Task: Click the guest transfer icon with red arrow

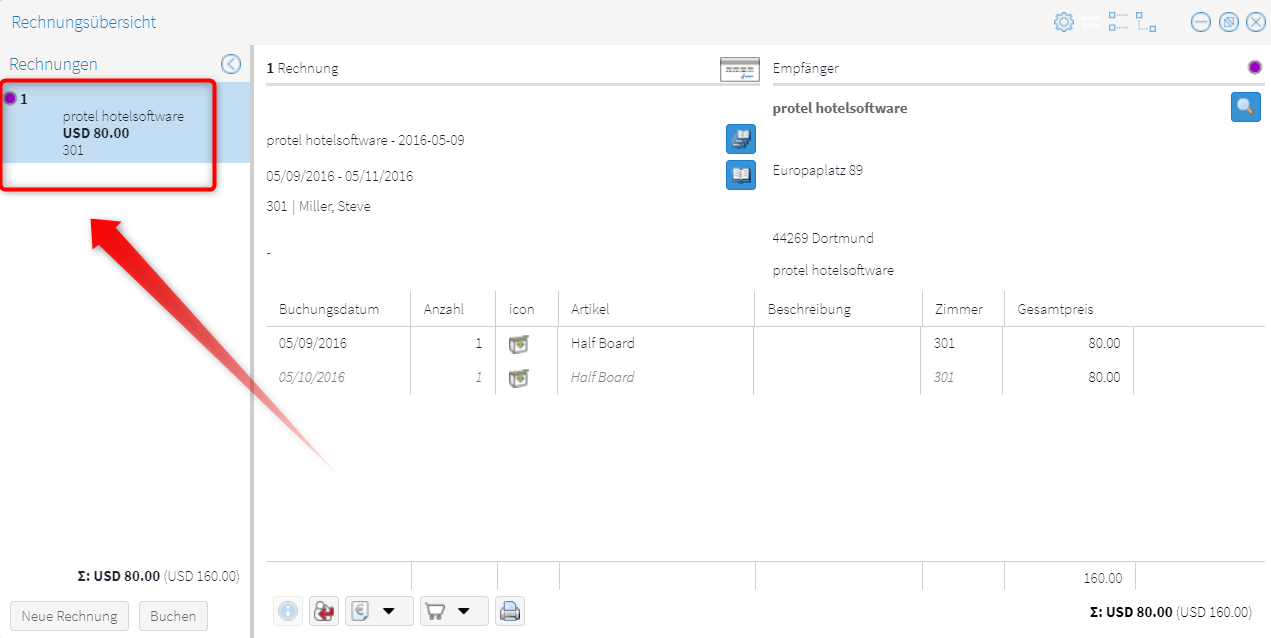Action: (324, 611)
